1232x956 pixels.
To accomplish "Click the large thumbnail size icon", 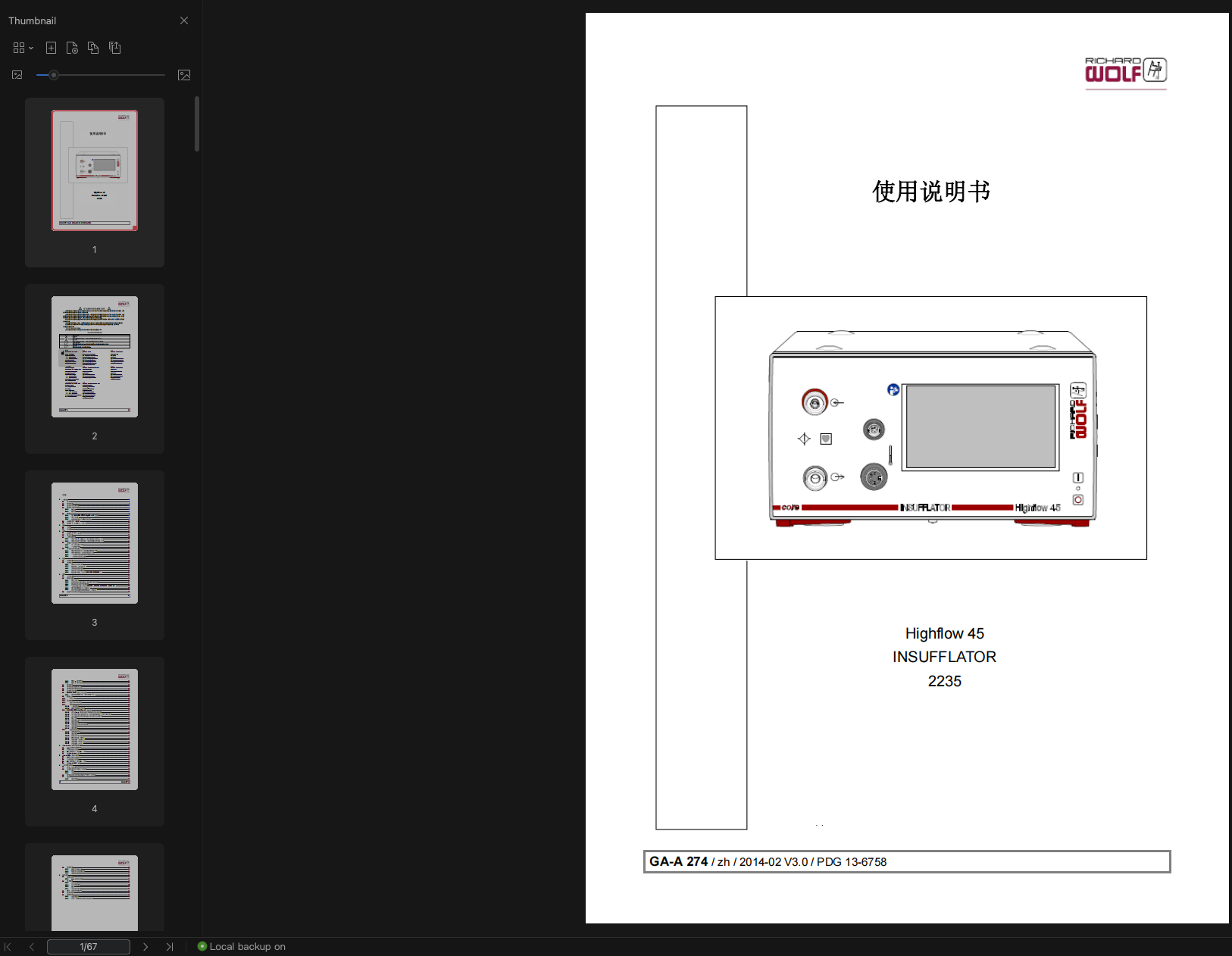I will 184,75.
